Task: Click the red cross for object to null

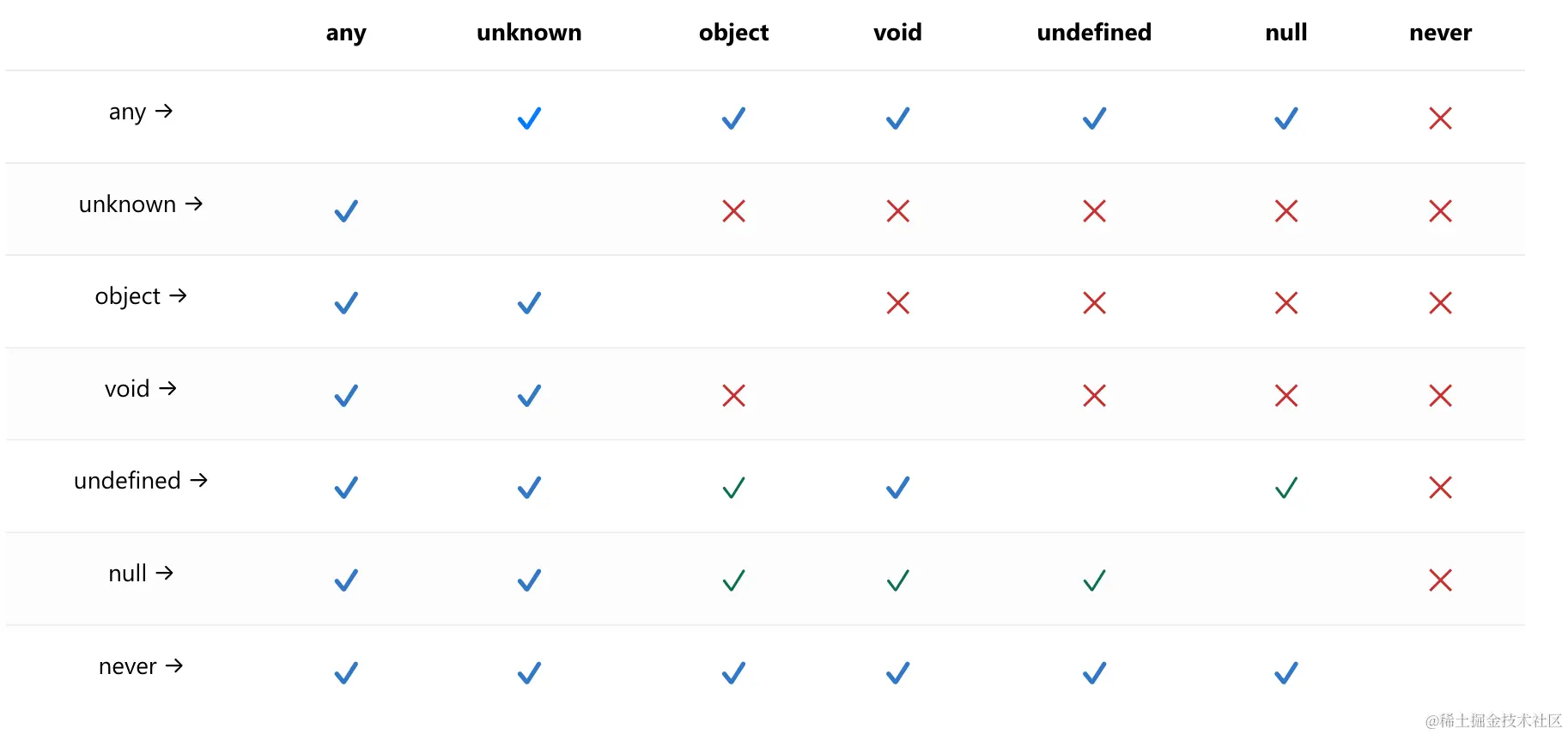Action: [x=1285, y=302]
